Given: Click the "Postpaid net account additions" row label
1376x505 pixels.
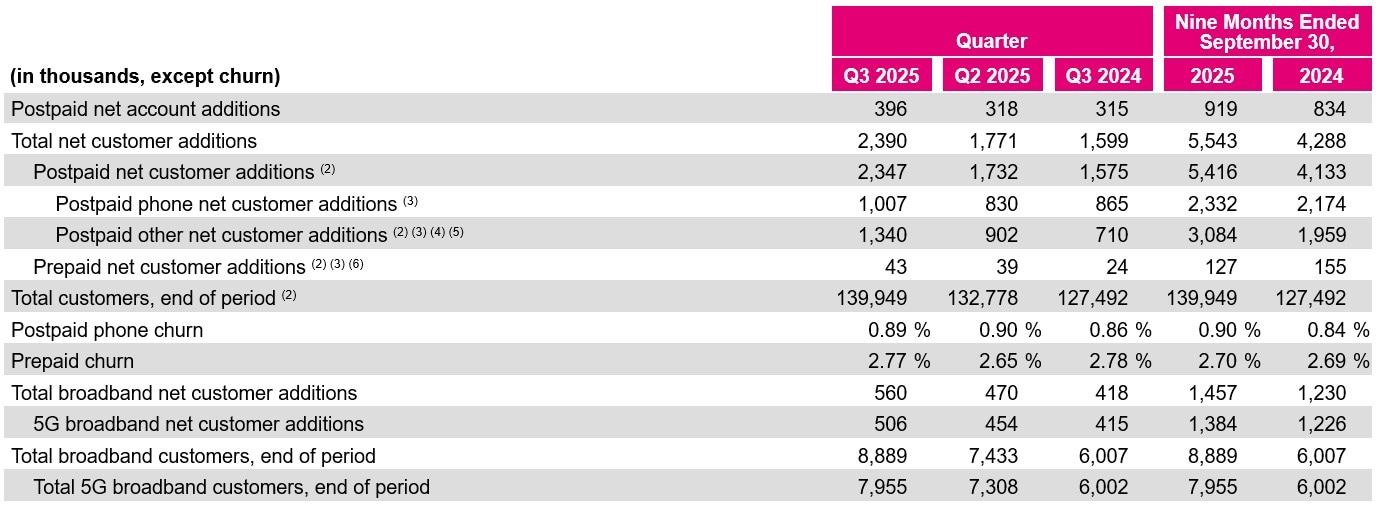Looking at the screenshot, I should [146, 109].
